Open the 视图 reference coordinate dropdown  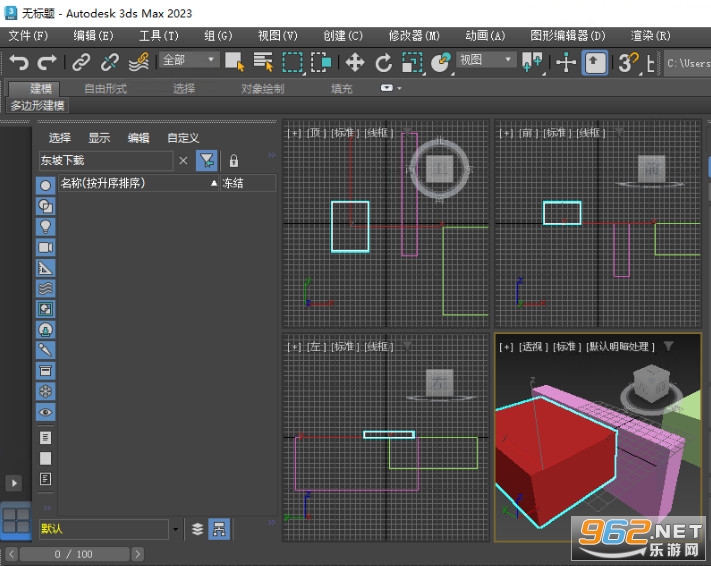(486, 59)
